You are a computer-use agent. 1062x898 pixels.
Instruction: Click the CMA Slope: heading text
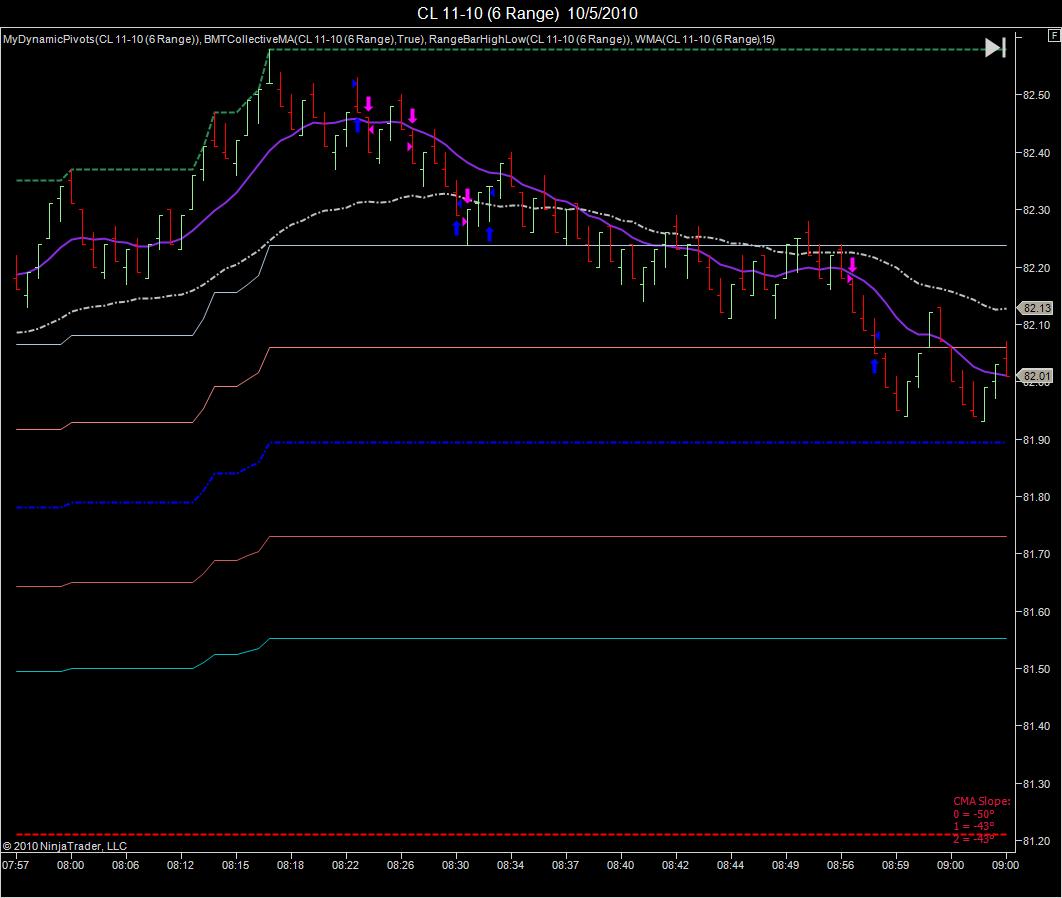(981, 801)
